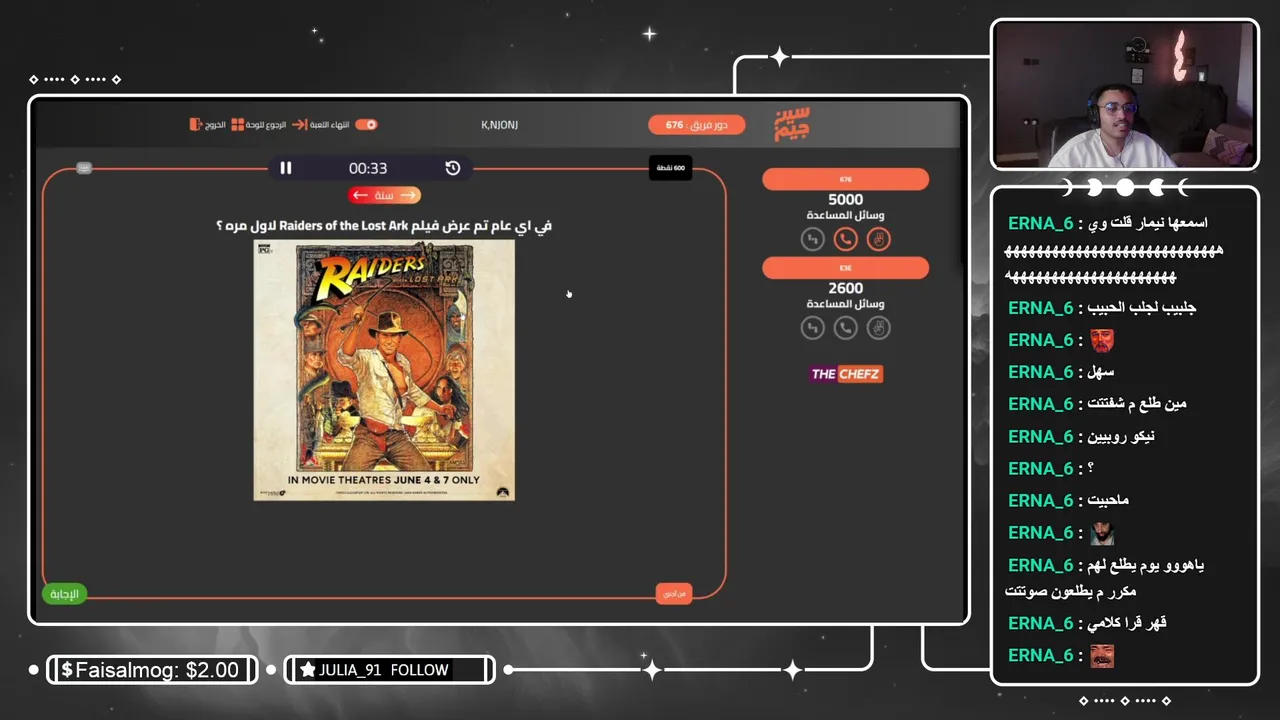Click the THE CHEFZ sponsor logo

tap(845, 374)
